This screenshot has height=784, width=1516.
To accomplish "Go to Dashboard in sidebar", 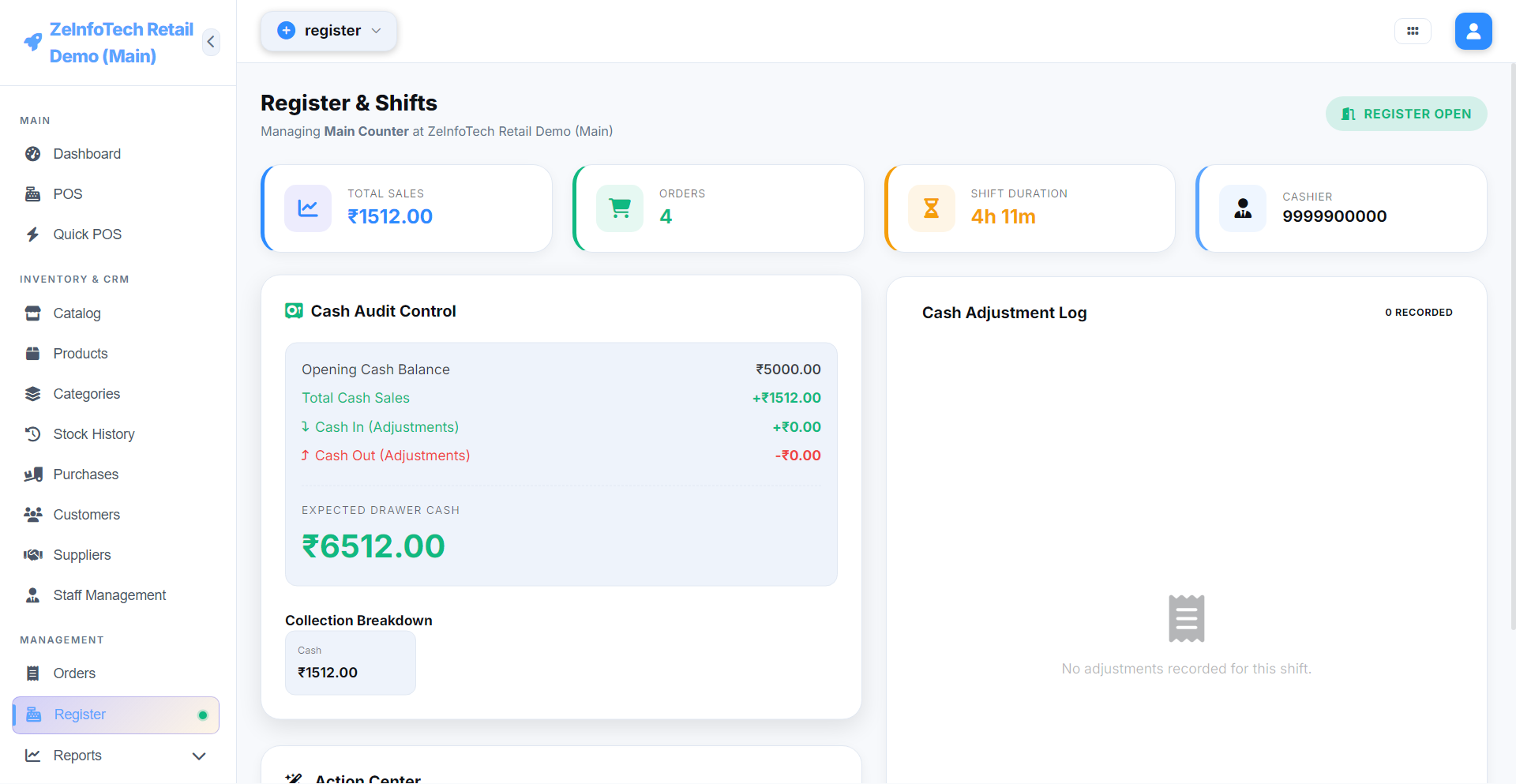I will [87, 154].
